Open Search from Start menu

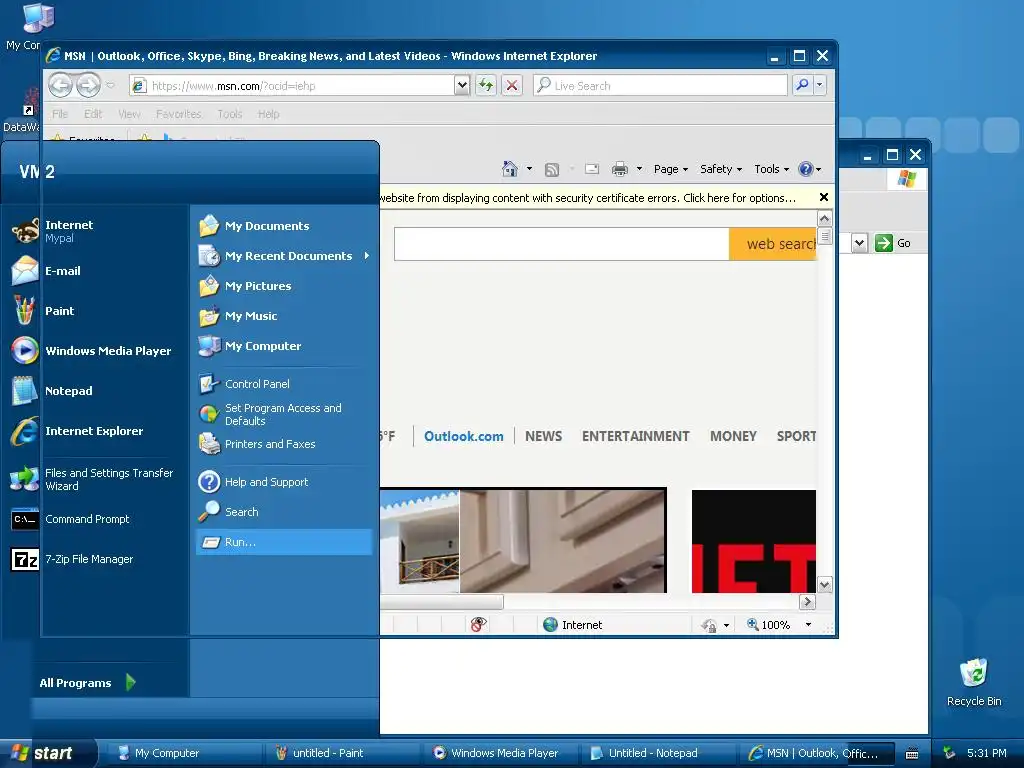point(284,512)
